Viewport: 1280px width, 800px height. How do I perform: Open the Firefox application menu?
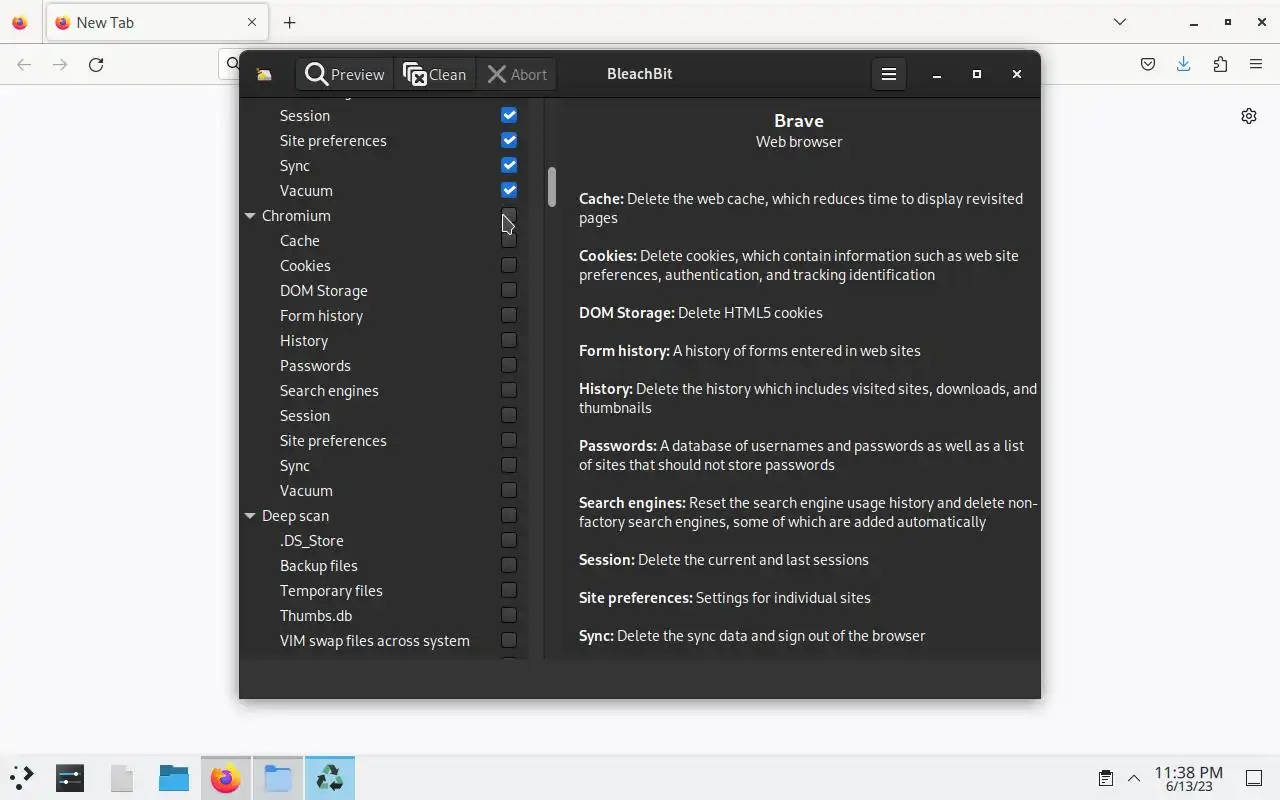tap(1256, 65)
